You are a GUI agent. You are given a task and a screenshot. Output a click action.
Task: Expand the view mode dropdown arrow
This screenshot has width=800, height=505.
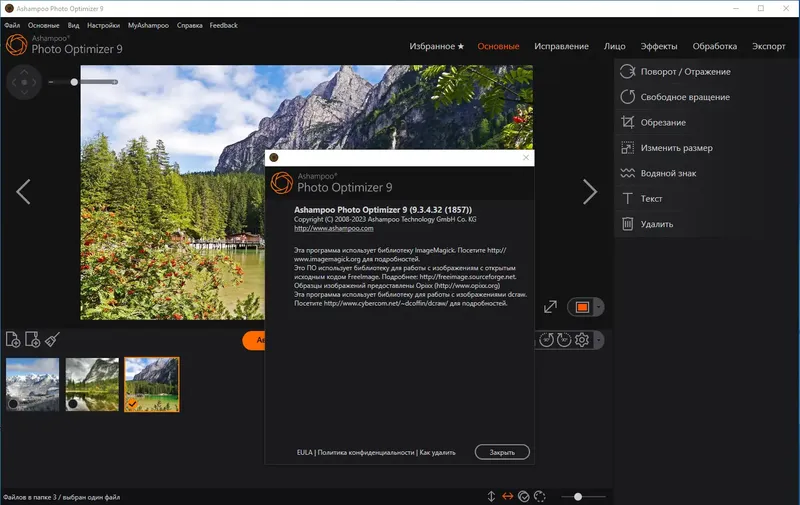[598, 307]
